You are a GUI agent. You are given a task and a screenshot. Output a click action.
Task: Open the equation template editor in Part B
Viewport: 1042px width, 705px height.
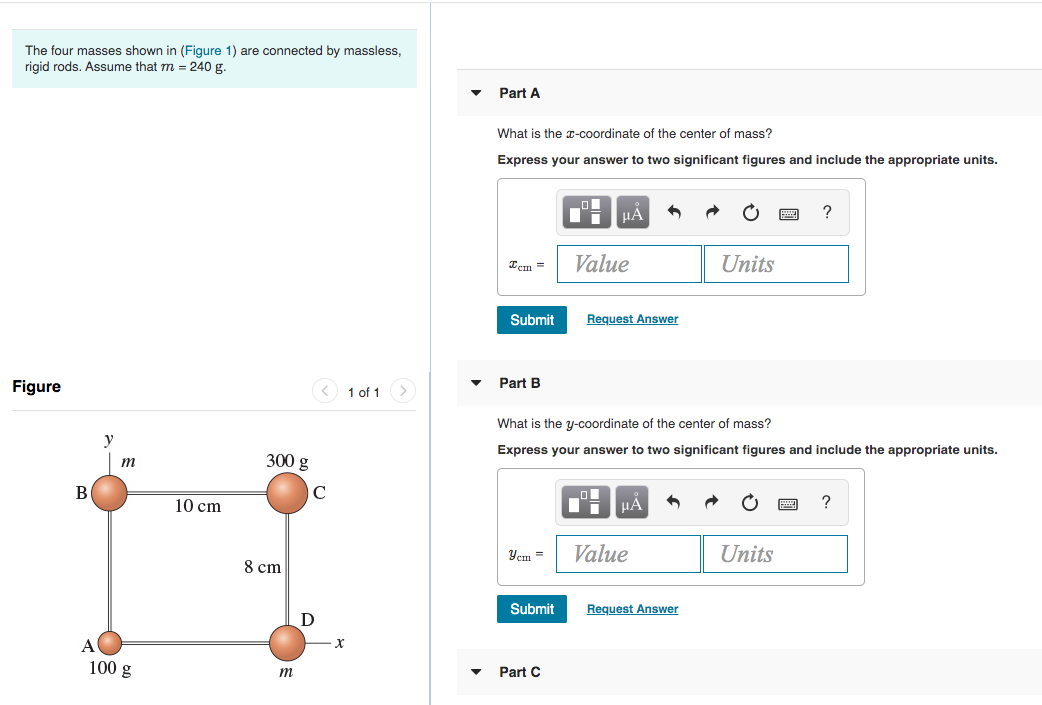[x=586, y=502]
